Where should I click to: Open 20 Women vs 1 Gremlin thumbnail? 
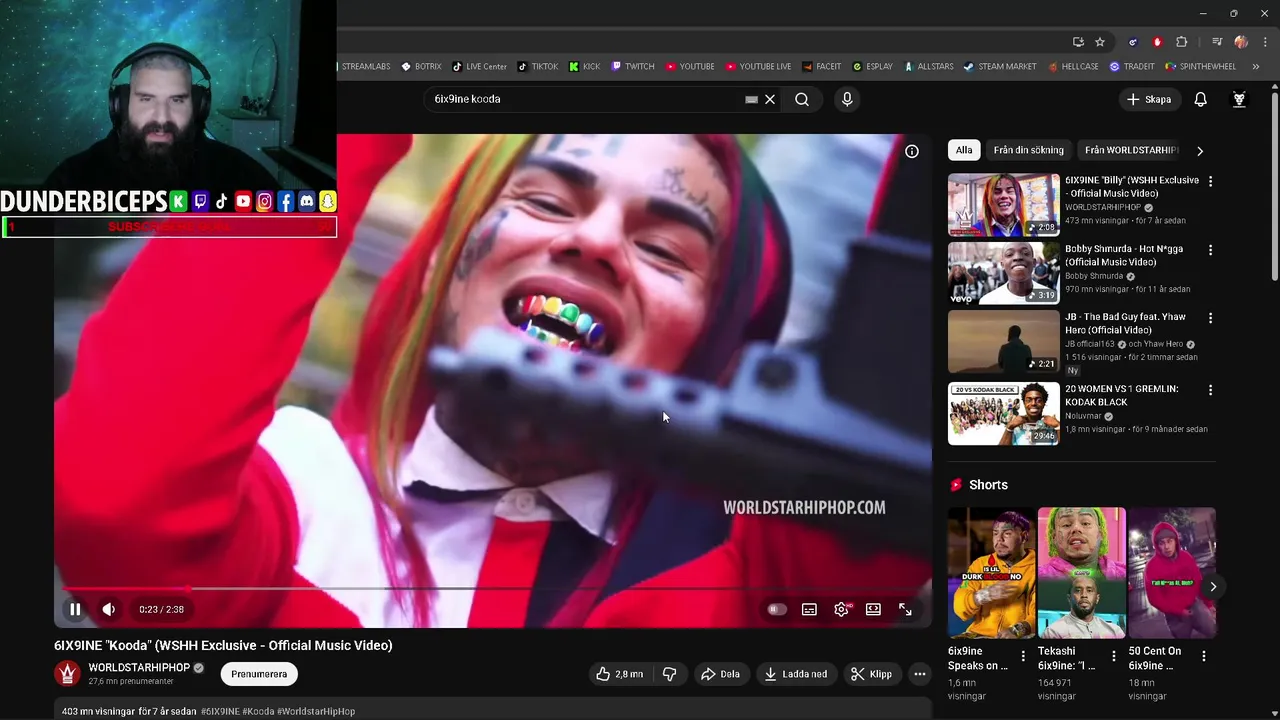(x=1003, y=413)
